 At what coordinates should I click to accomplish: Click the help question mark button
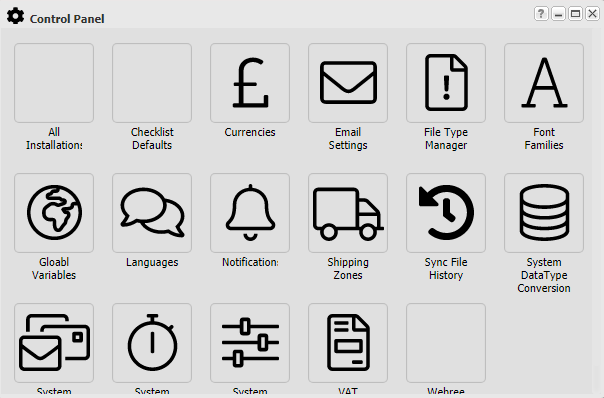tap(541, 14)
